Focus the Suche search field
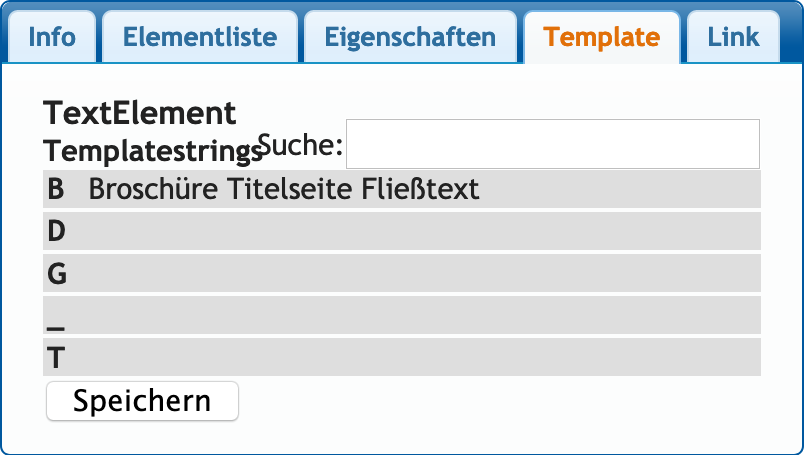804x455 pixels. [552, 144]
